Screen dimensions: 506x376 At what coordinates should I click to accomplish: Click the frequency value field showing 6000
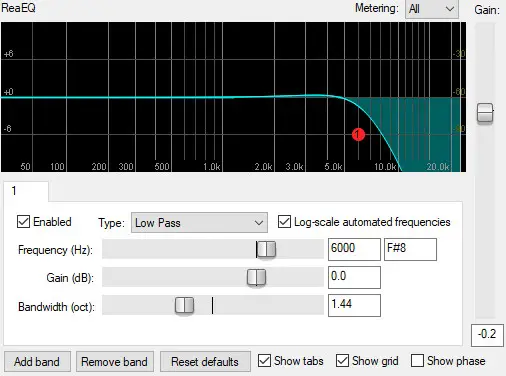[354, 249]
